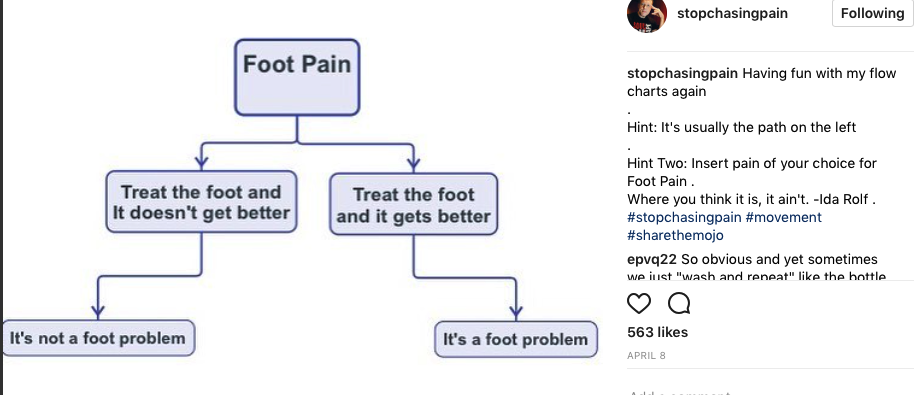This screenshot has height=395, width=923.
Task: Click the "It doesn't get better" box
Action: tap(201, 202)
